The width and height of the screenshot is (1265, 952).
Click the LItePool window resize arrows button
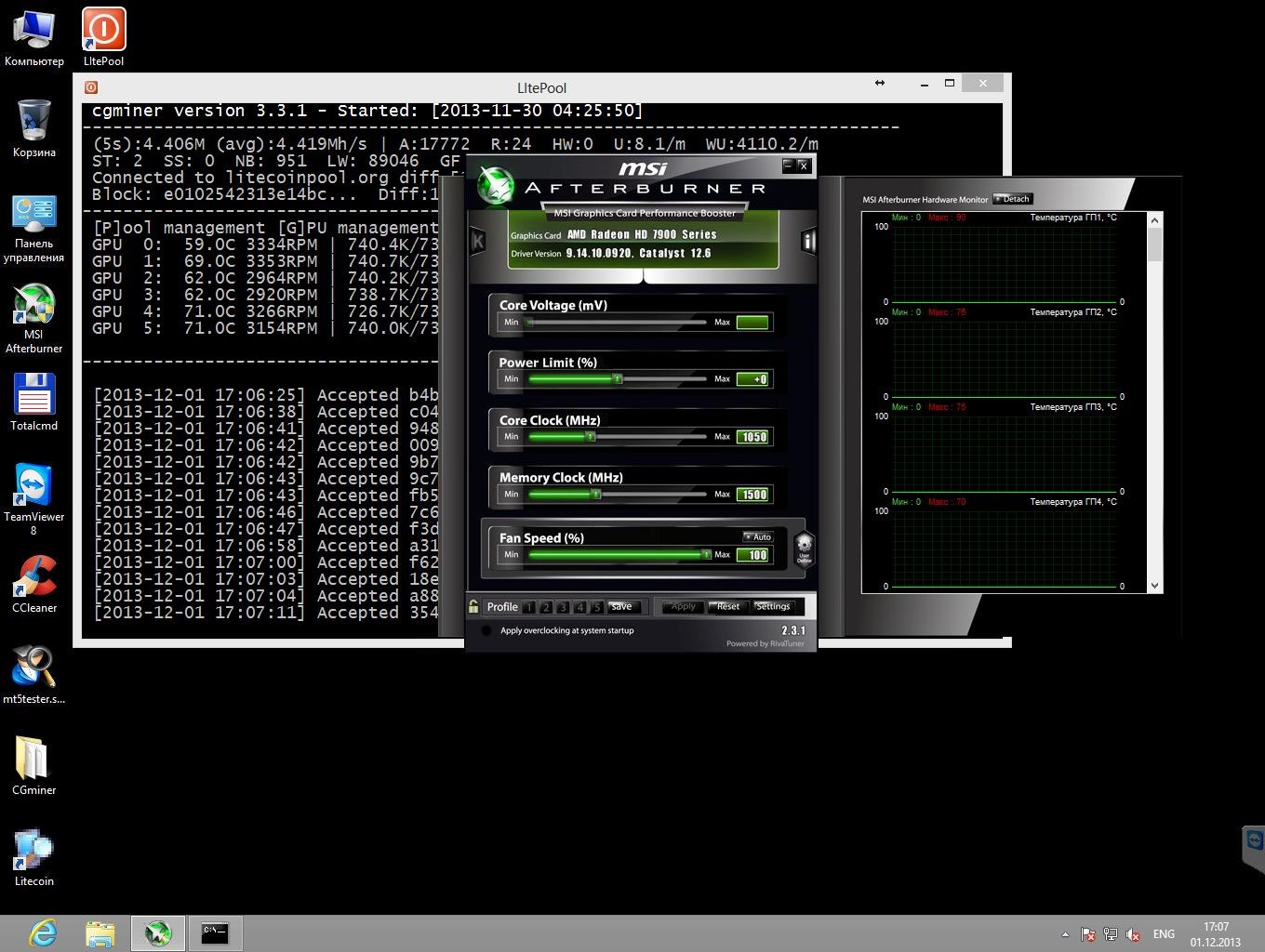[x=880, y=83]
